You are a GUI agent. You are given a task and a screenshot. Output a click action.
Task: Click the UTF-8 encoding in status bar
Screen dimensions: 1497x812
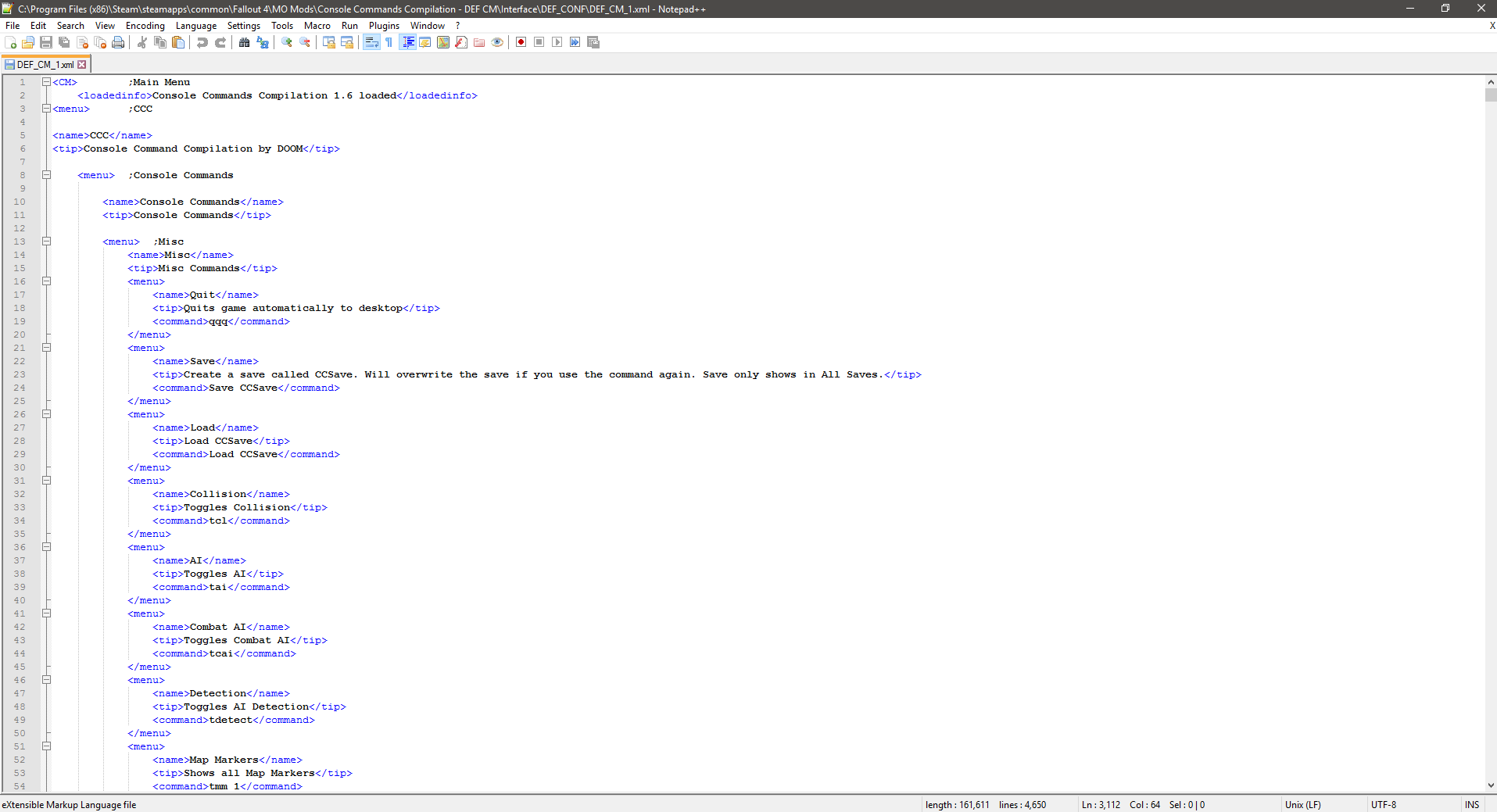[1383, 804]
